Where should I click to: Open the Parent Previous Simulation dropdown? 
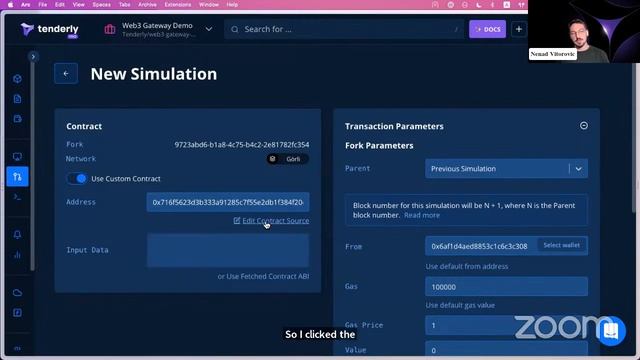(506, 169)
